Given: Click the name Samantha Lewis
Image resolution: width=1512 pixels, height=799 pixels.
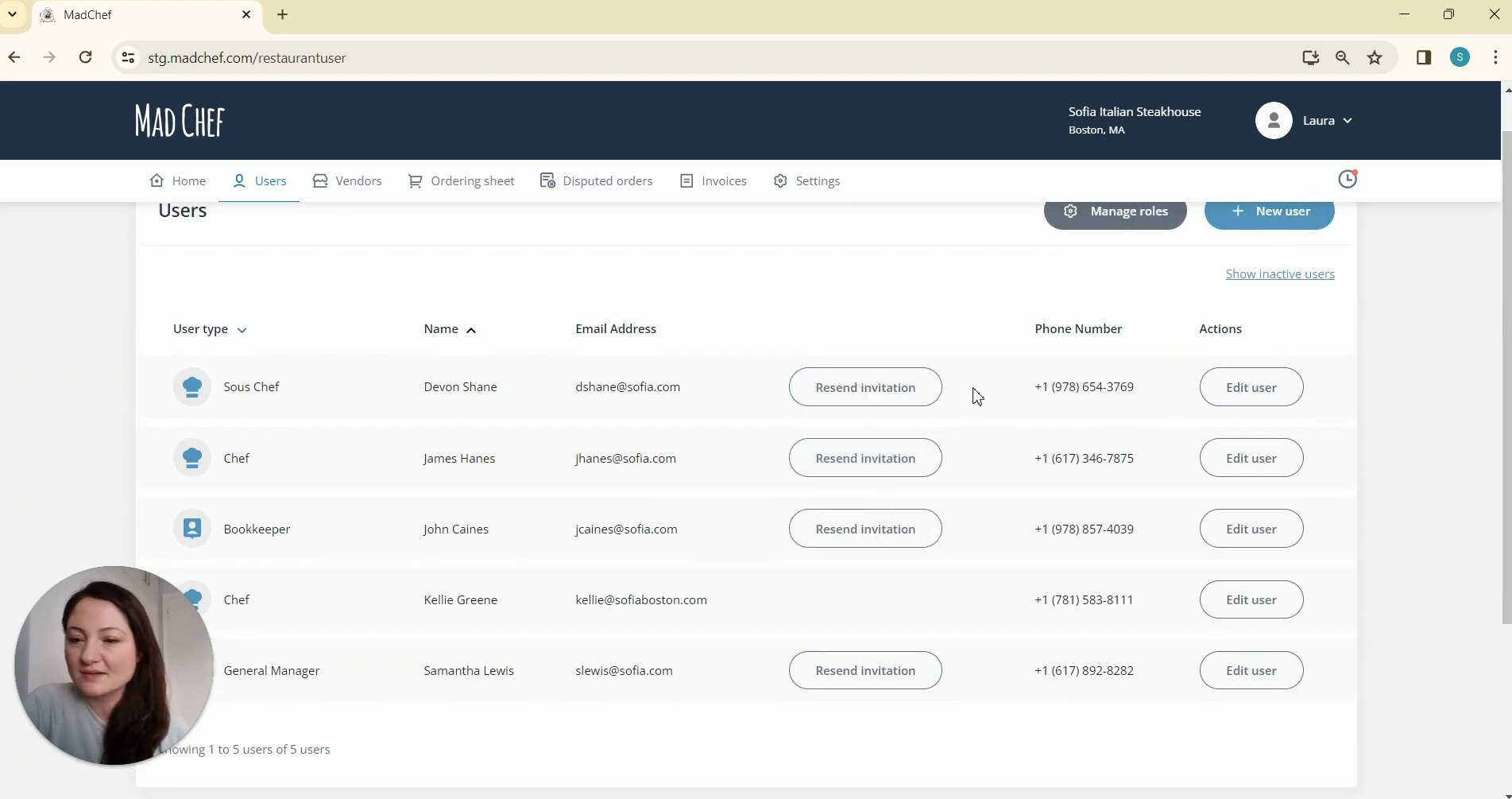Looking at the screenshot, I should pyautogui.click(x=469, y=671).
